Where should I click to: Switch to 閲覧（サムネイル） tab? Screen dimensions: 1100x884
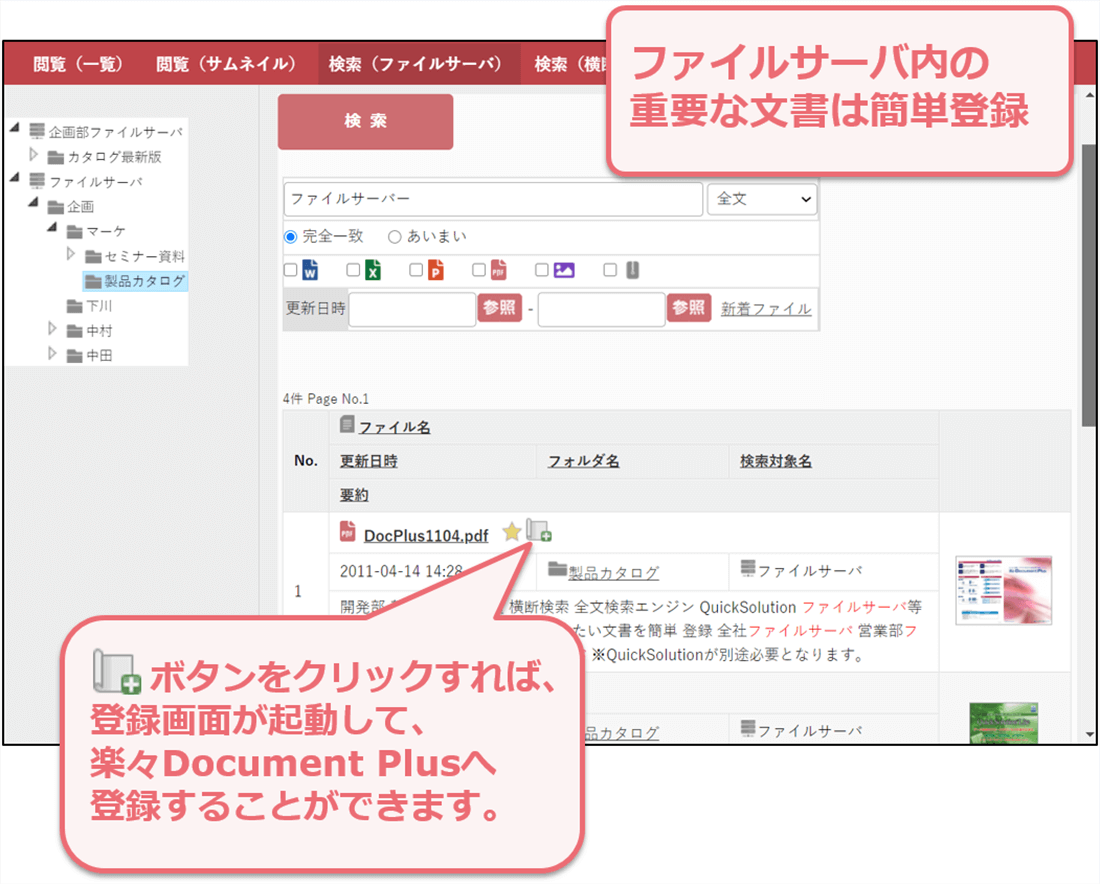pos(226,64)
